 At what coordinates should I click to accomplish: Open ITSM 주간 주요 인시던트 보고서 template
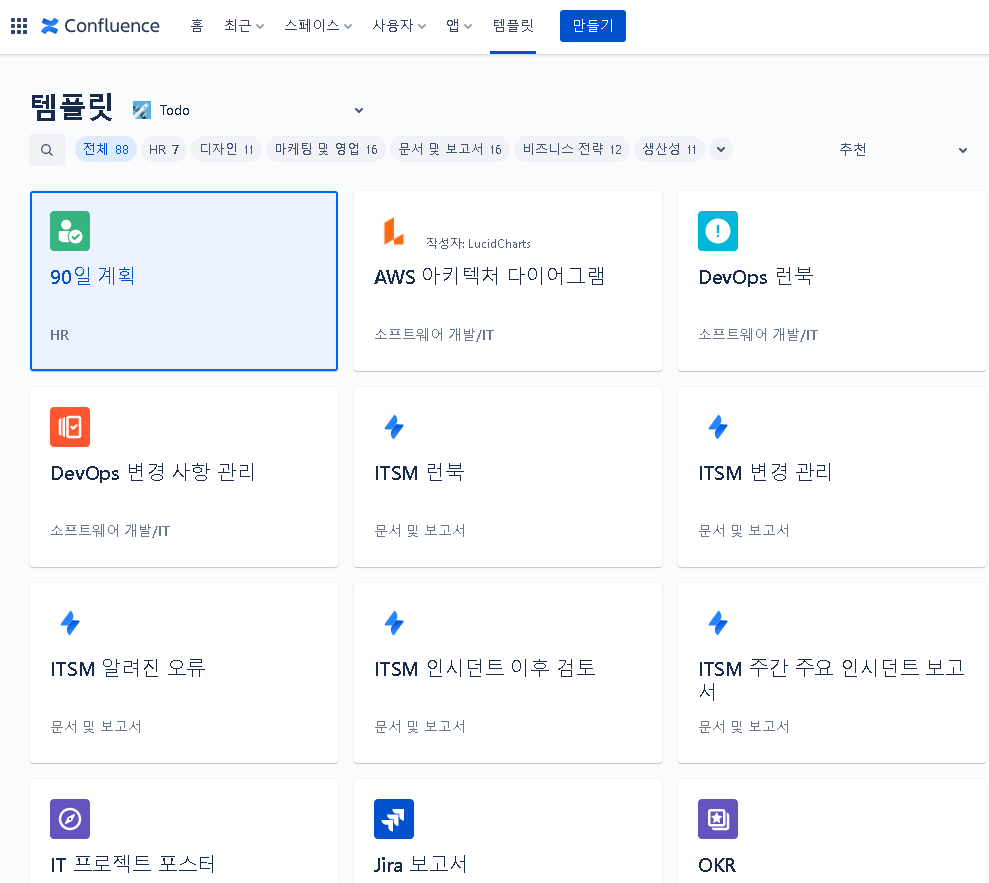tap(831, 680)
